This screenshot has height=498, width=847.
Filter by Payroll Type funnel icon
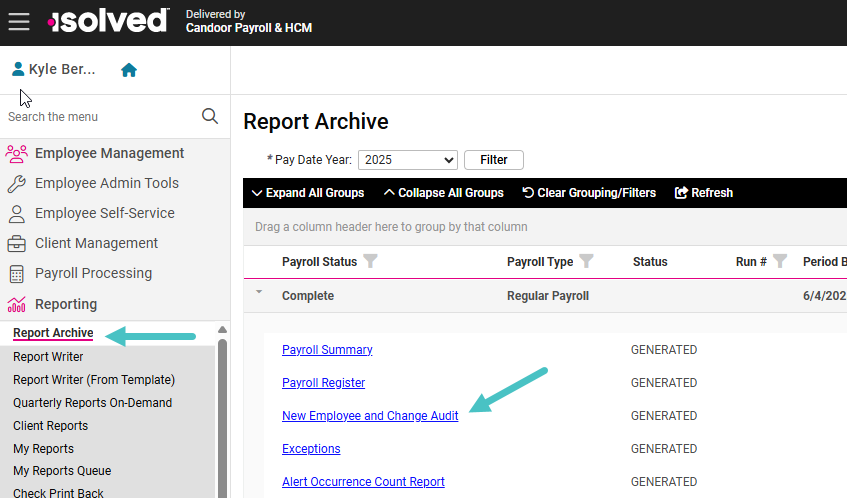pos(586,261)
